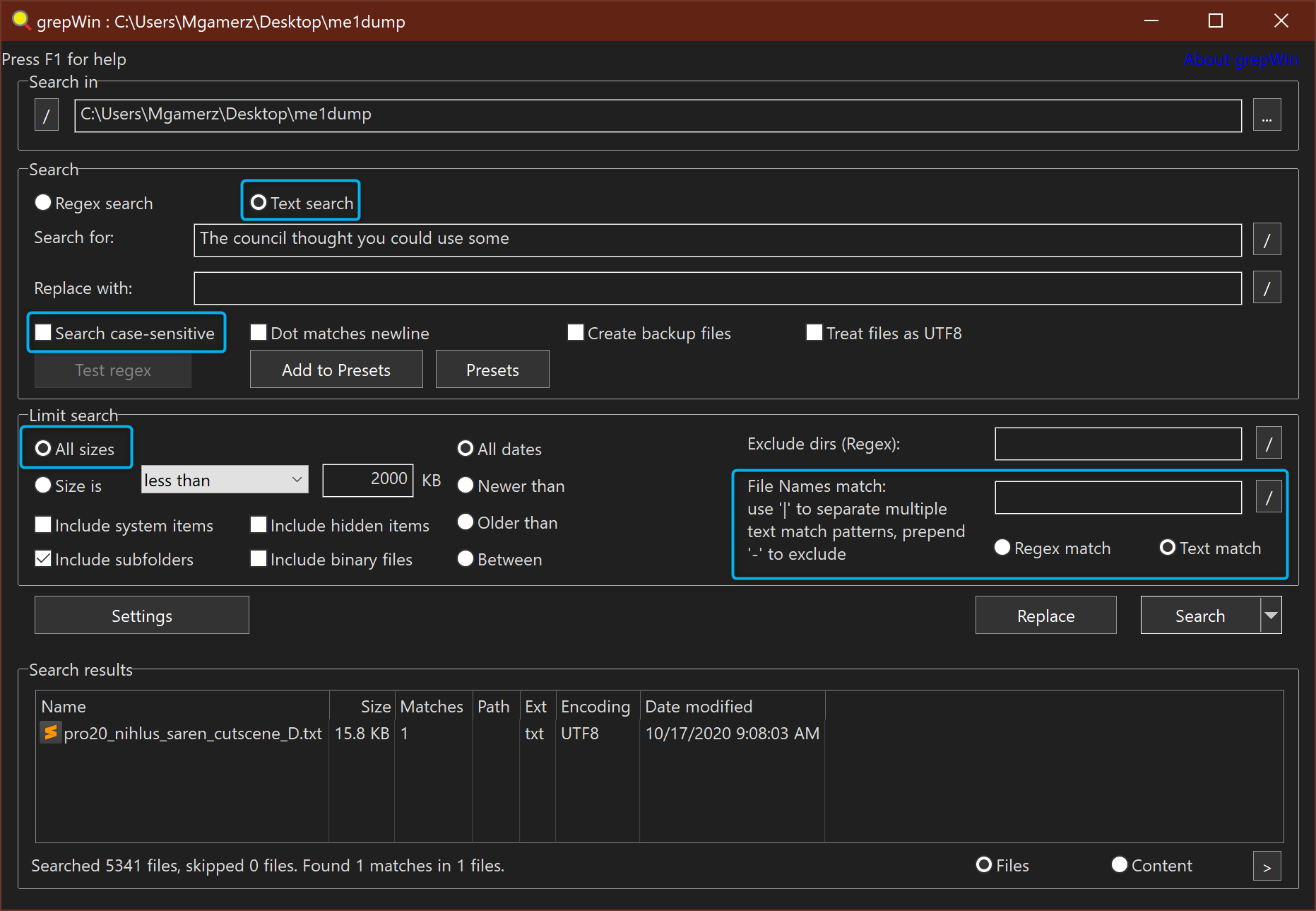This screenshot has height=911, width=1316.
Task: Click the 15.8 KB size cell
Action: tap(362, 734)
